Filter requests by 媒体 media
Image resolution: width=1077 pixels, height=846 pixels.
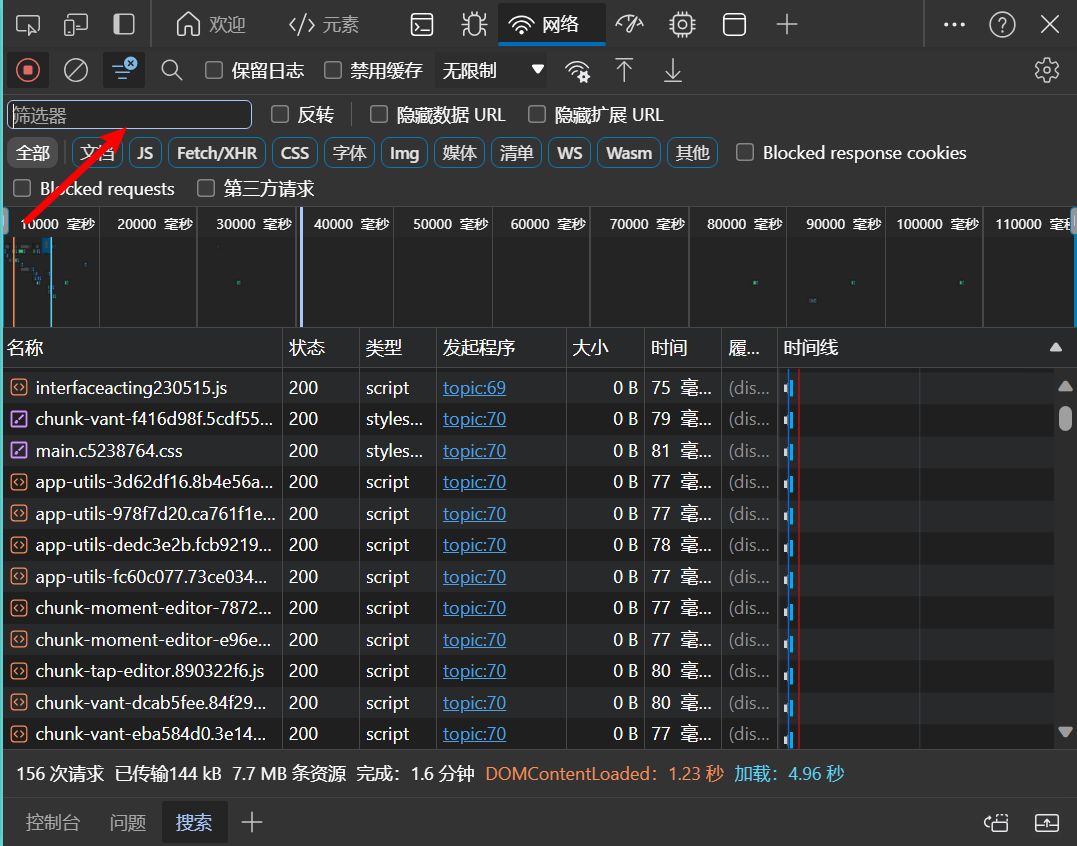tap(460, 152)
